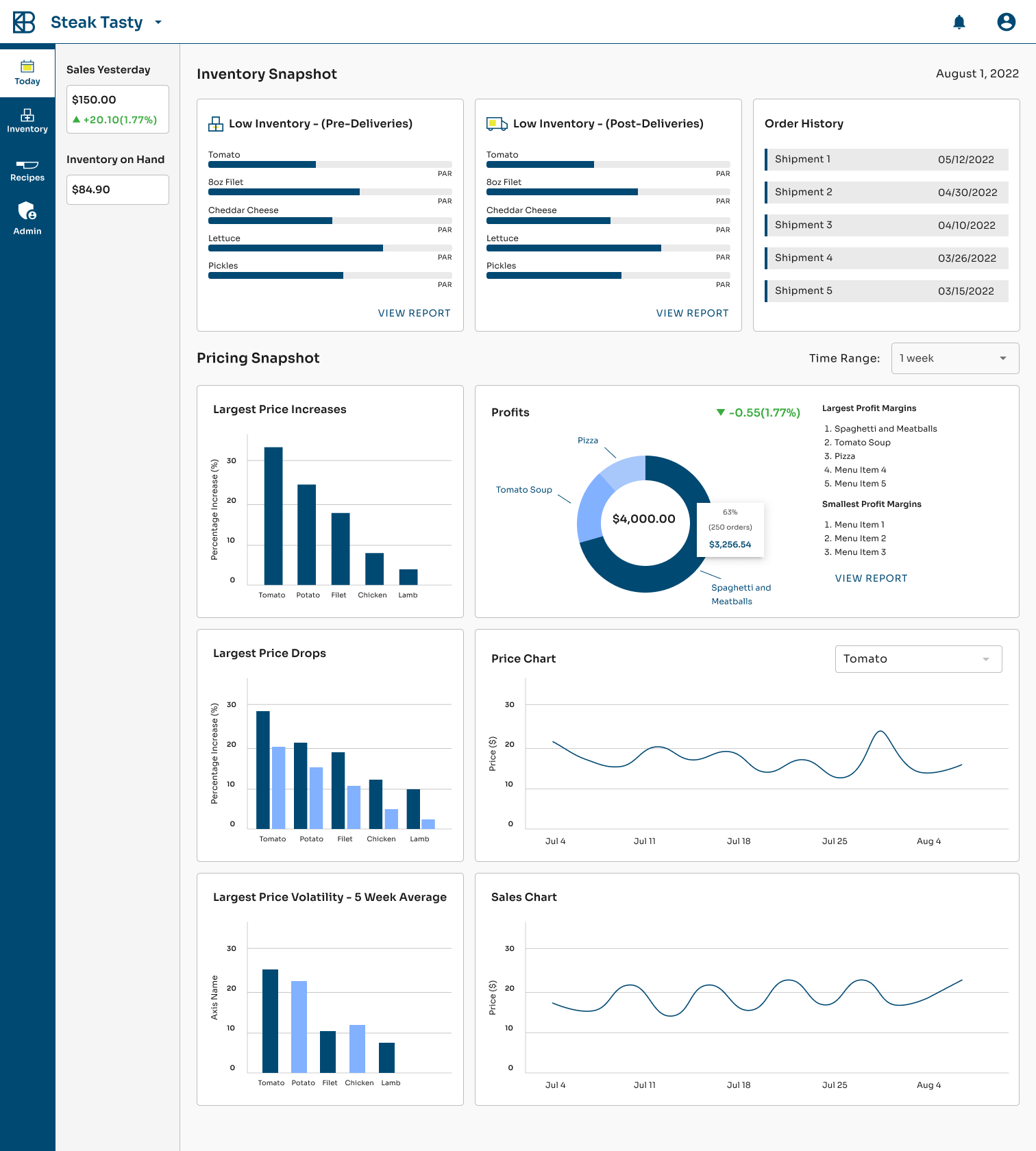Click the Pizza label on profits chart
1036x1151 pixels.
(x=588, y=441)
